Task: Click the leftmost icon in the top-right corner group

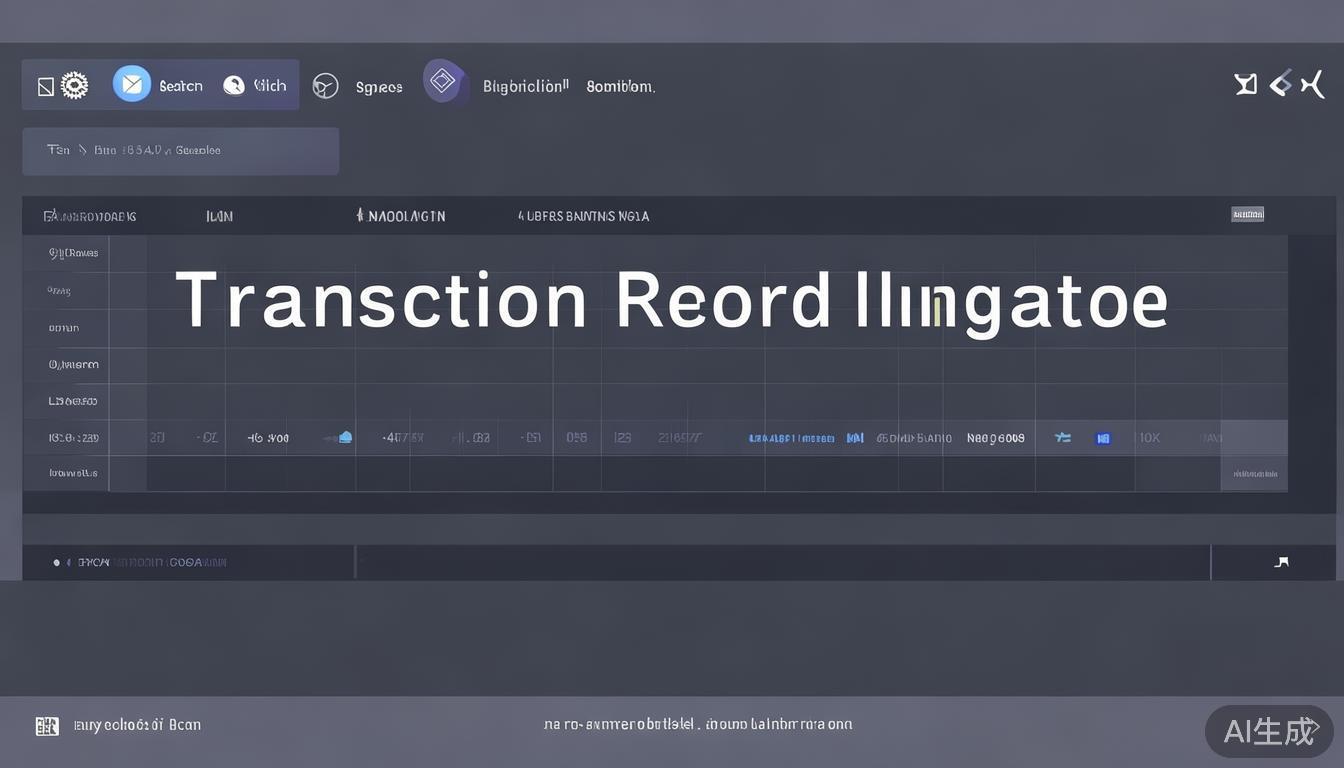Action: (x=1245, y=85)
